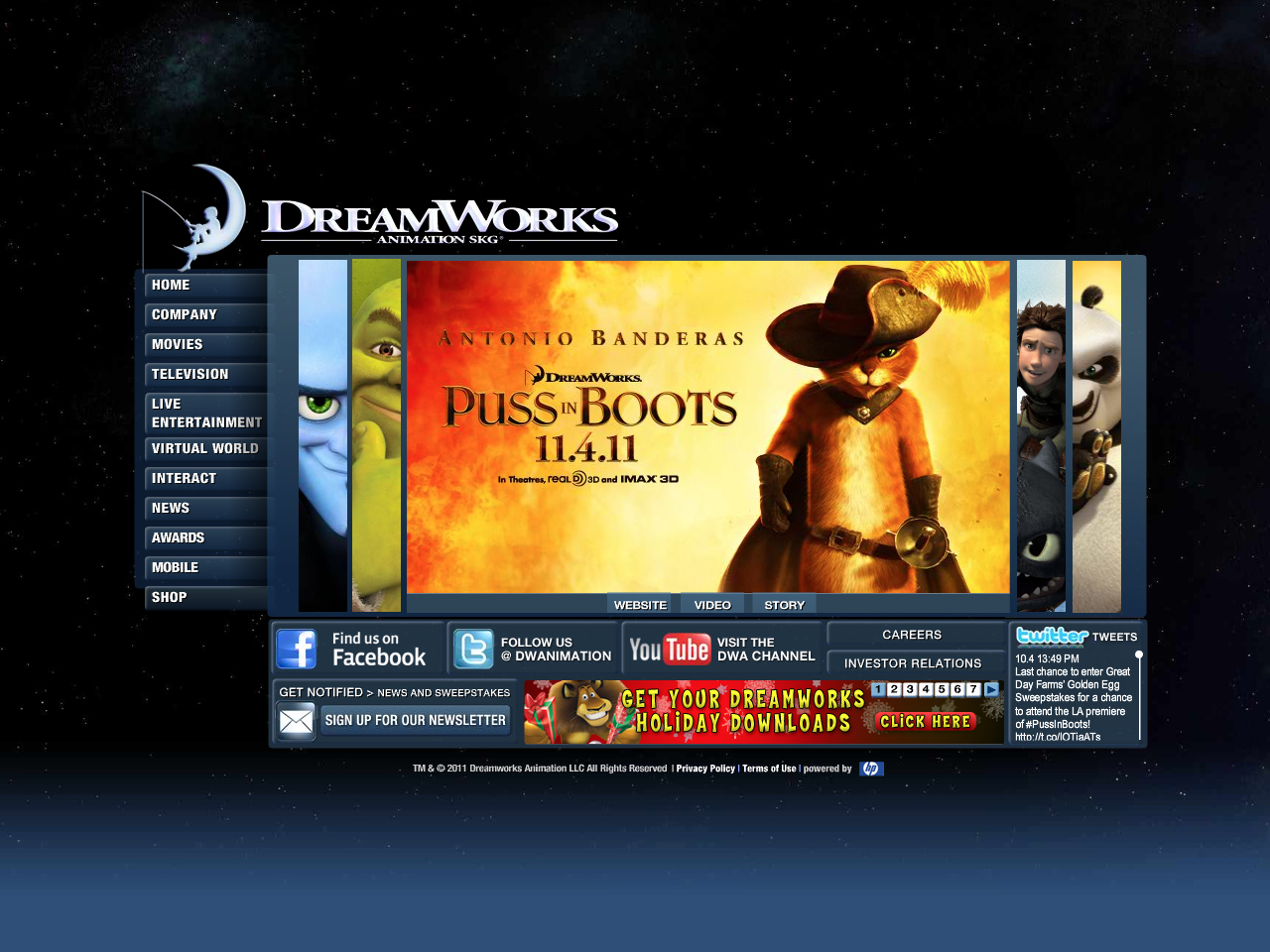Click Visit the DWA Channel text

[x=766, y=650]
